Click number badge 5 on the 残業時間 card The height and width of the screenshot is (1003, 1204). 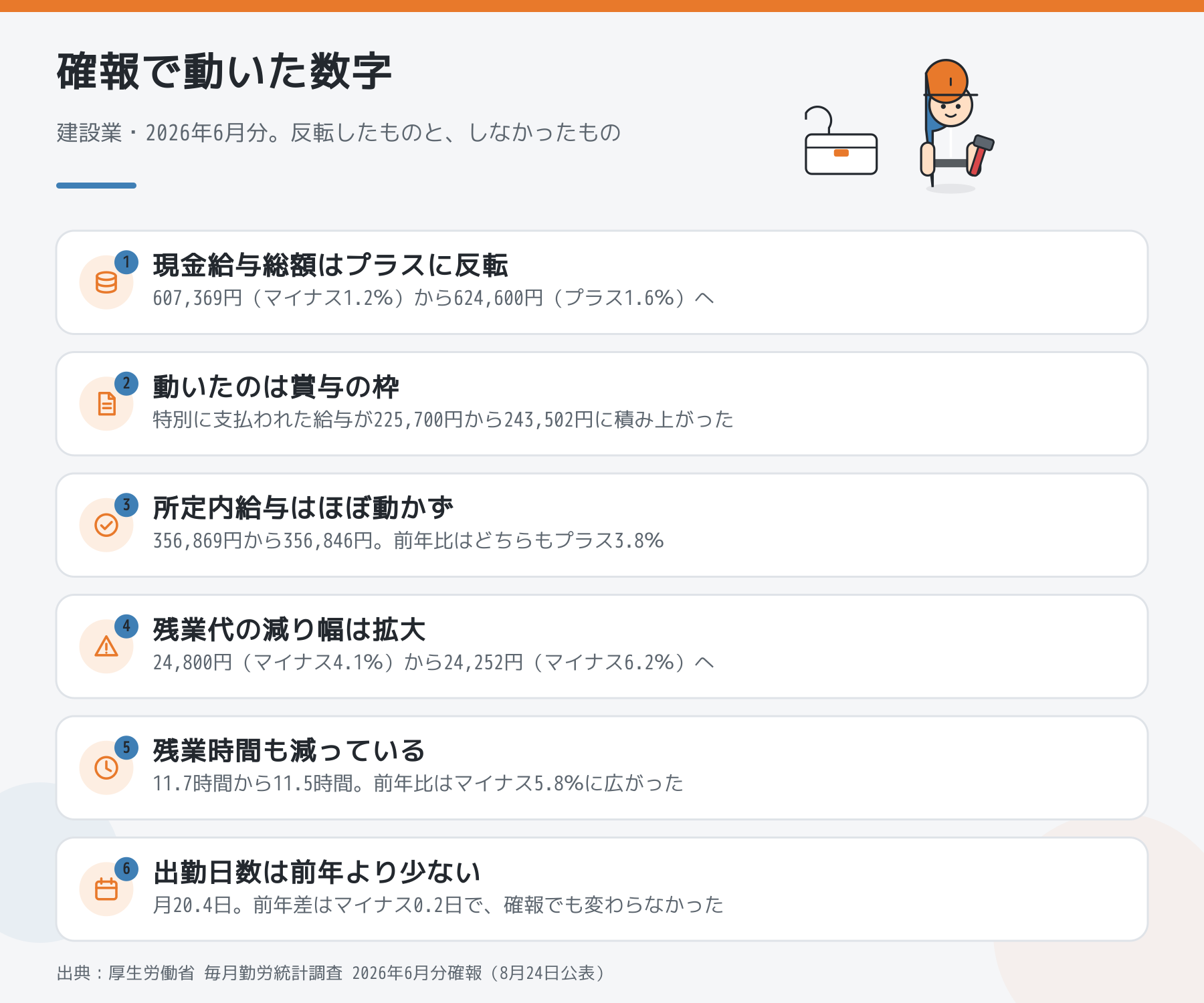pyautogui.click(x=126, y=748)
